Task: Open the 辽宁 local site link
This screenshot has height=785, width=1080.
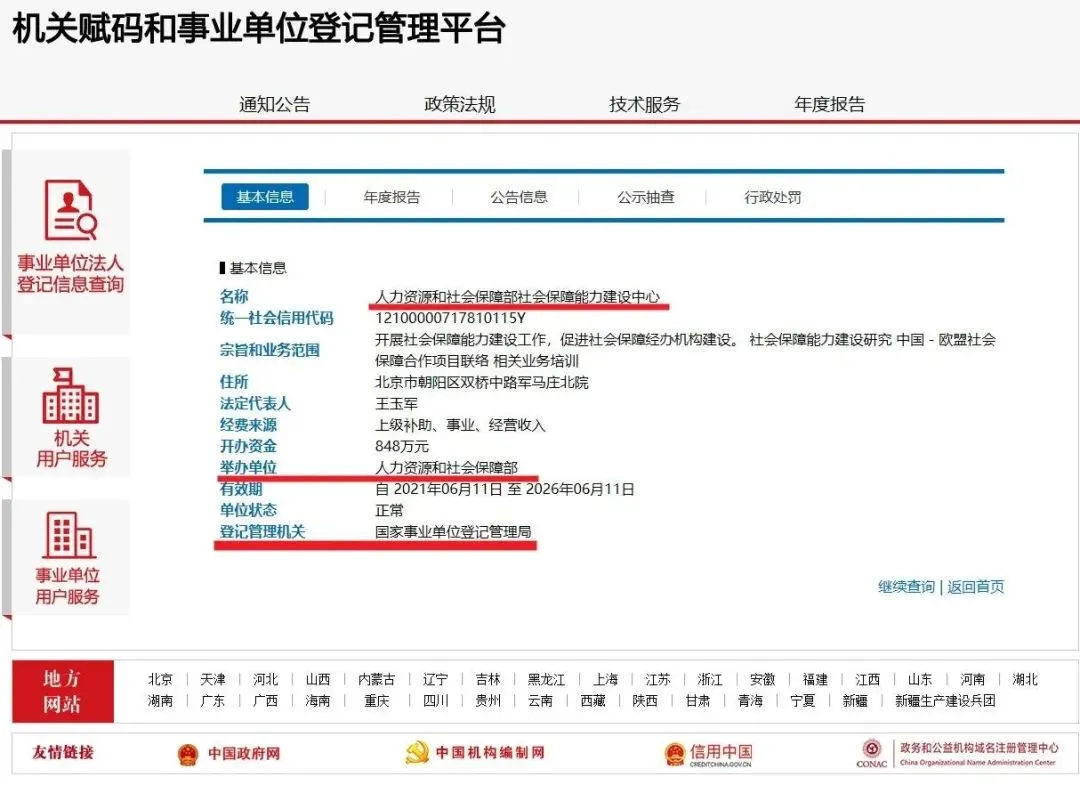Action: 435,680
